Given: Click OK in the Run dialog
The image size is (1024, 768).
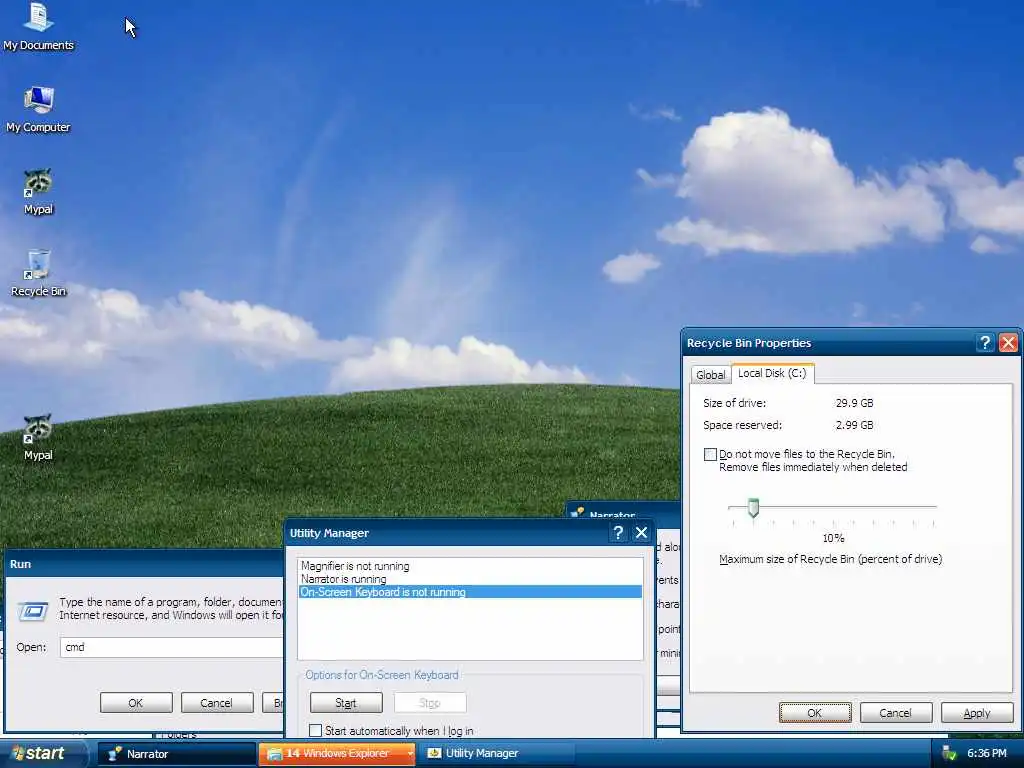Looking at the screenshot, I should (136, 703).
